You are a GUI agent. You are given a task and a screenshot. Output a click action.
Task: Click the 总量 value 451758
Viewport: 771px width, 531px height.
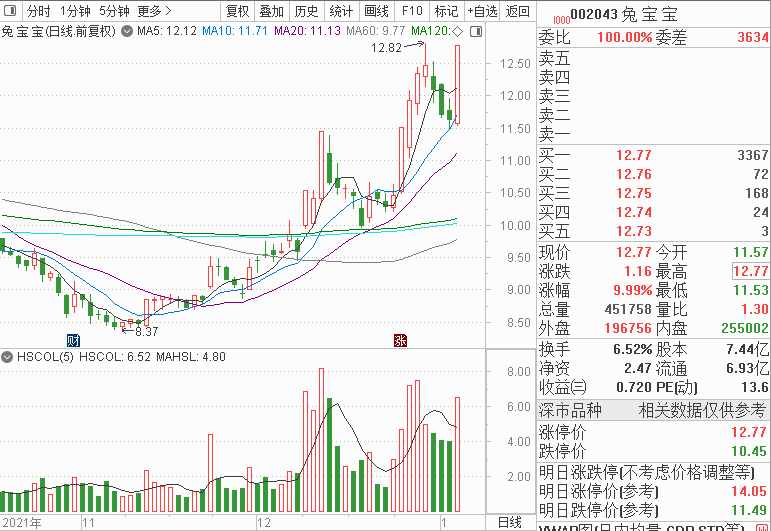click(628, 309)
